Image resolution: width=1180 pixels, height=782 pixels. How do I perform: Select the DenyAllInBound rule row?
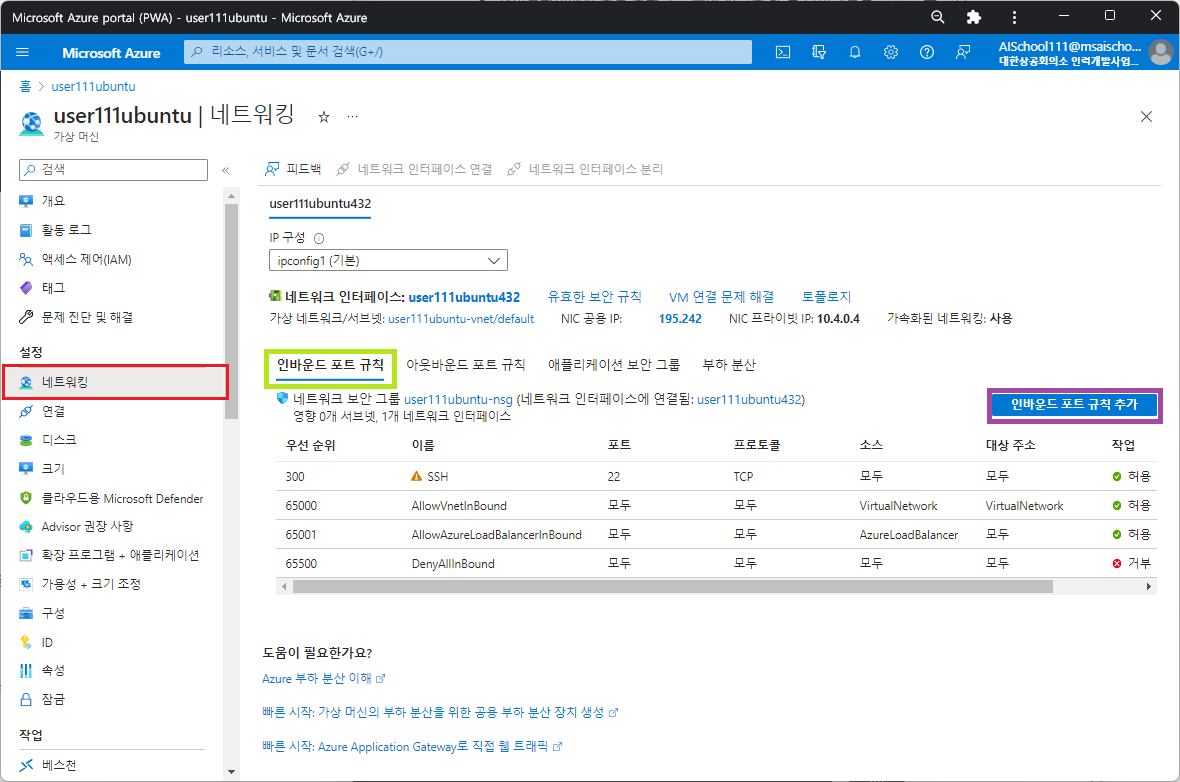(x=716, y=564)
